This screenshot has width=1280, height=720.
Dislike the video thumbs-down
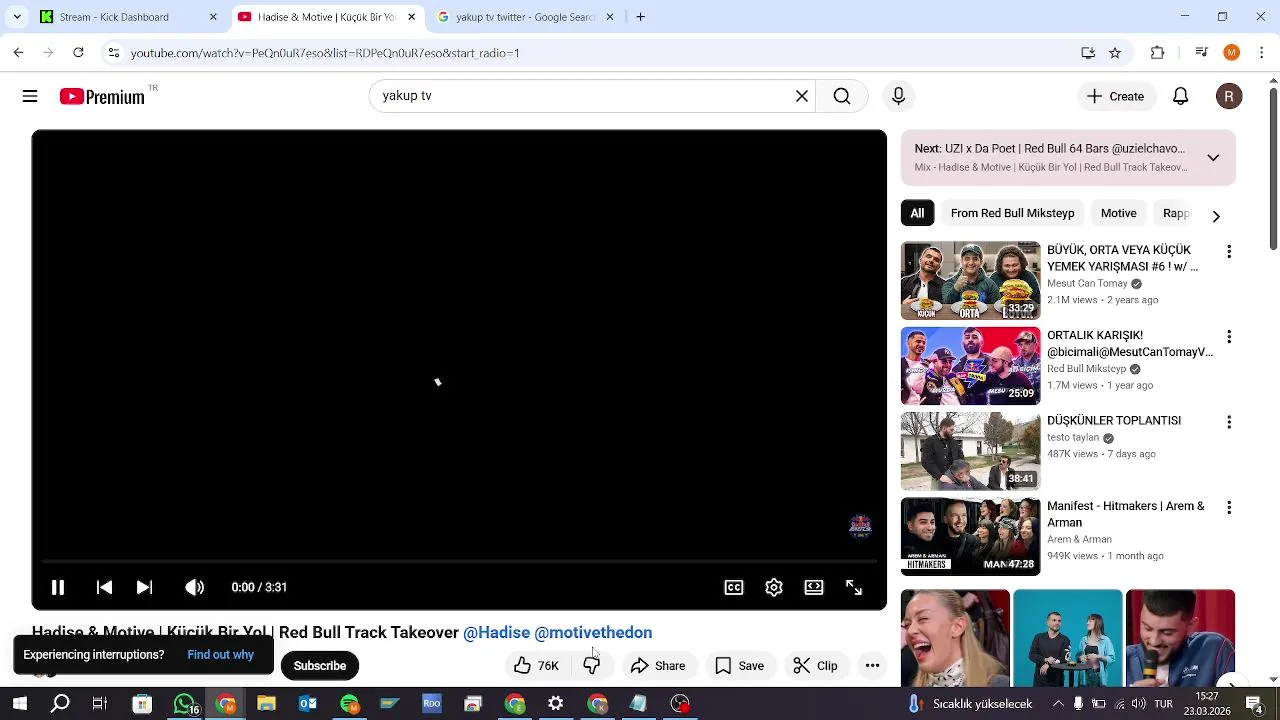click(592, 666)
